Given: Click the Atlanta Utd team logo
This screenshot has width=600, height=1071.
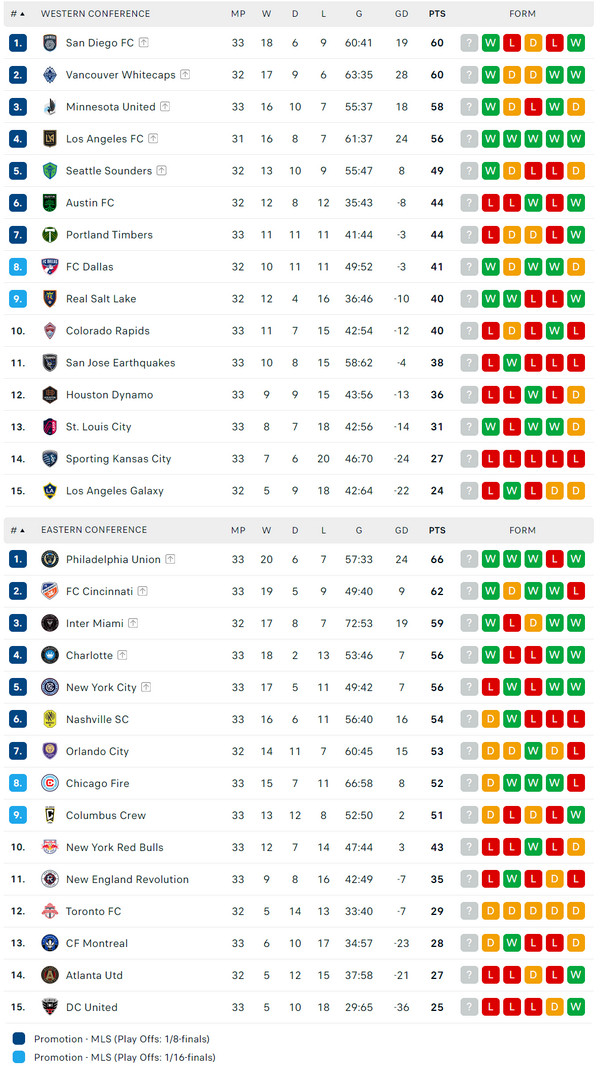Looking at the screenshot, I should click(50, 976).
